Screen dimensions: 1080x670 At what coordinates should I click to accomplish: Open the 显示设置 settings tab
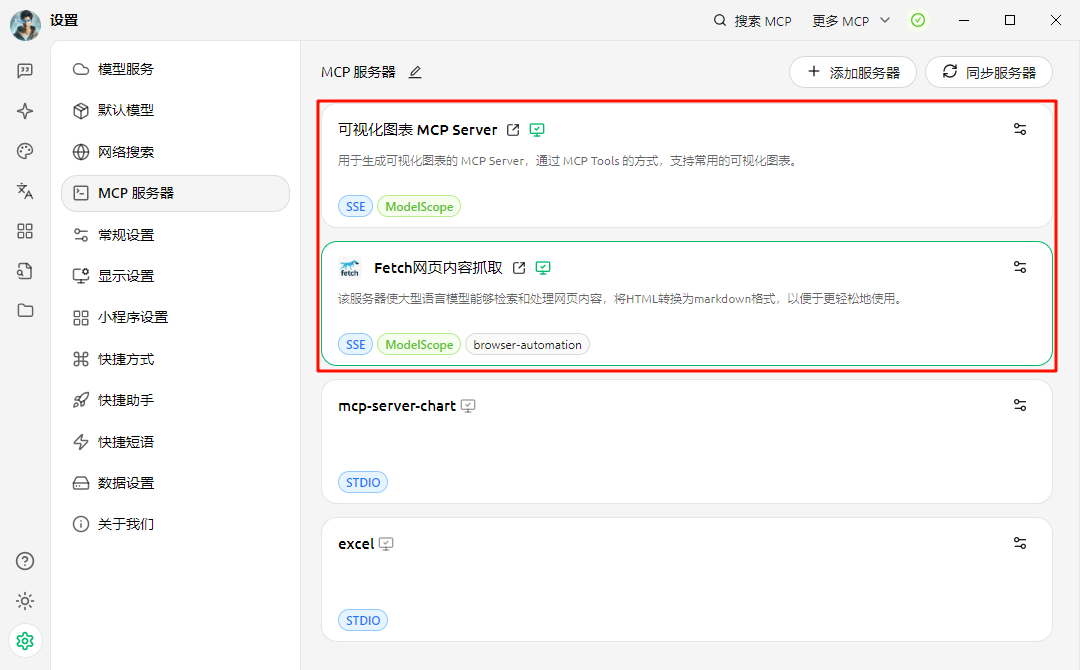[124, 275]
